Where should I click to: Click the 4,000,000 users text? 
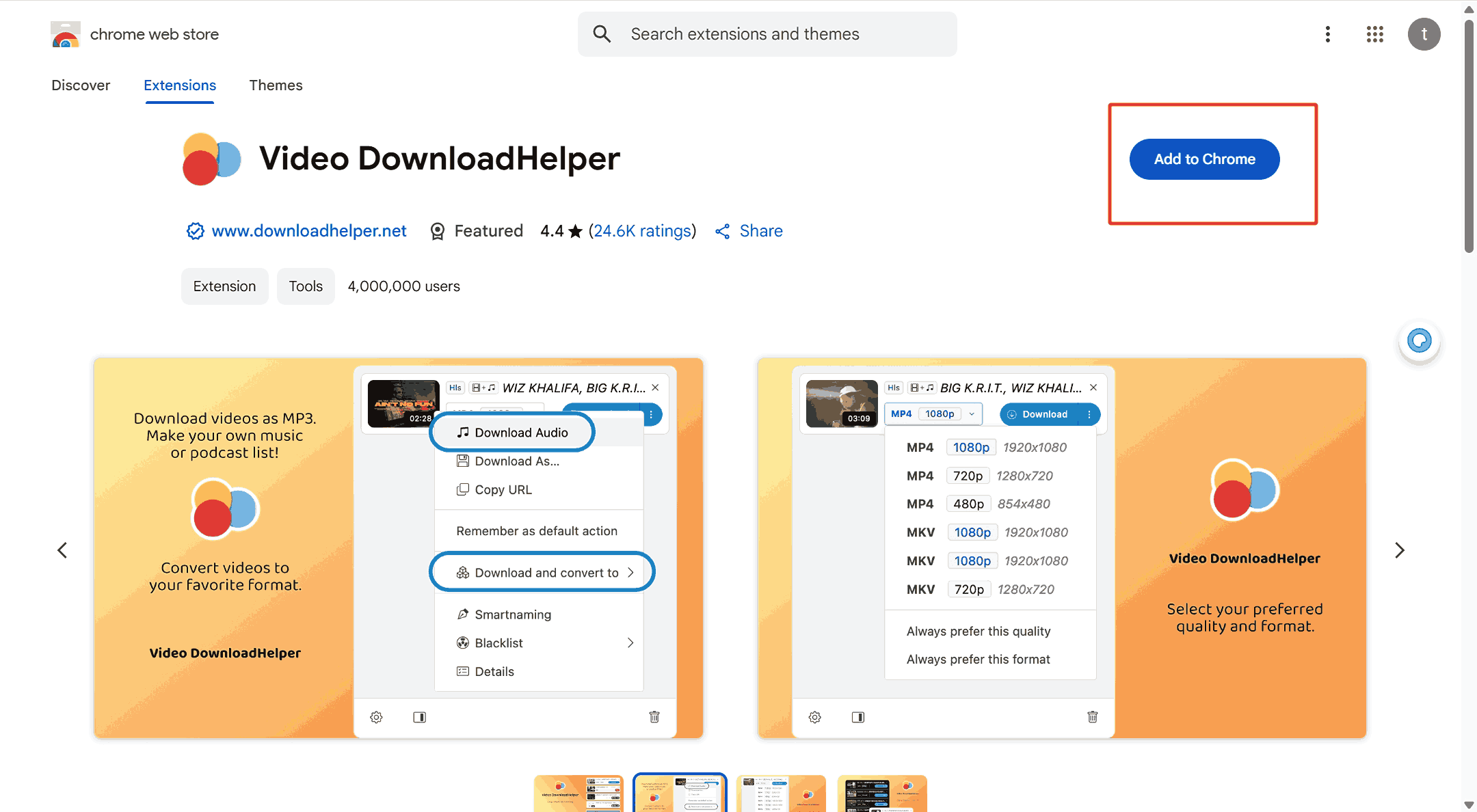pyautogui.click(x=404, y=286)
